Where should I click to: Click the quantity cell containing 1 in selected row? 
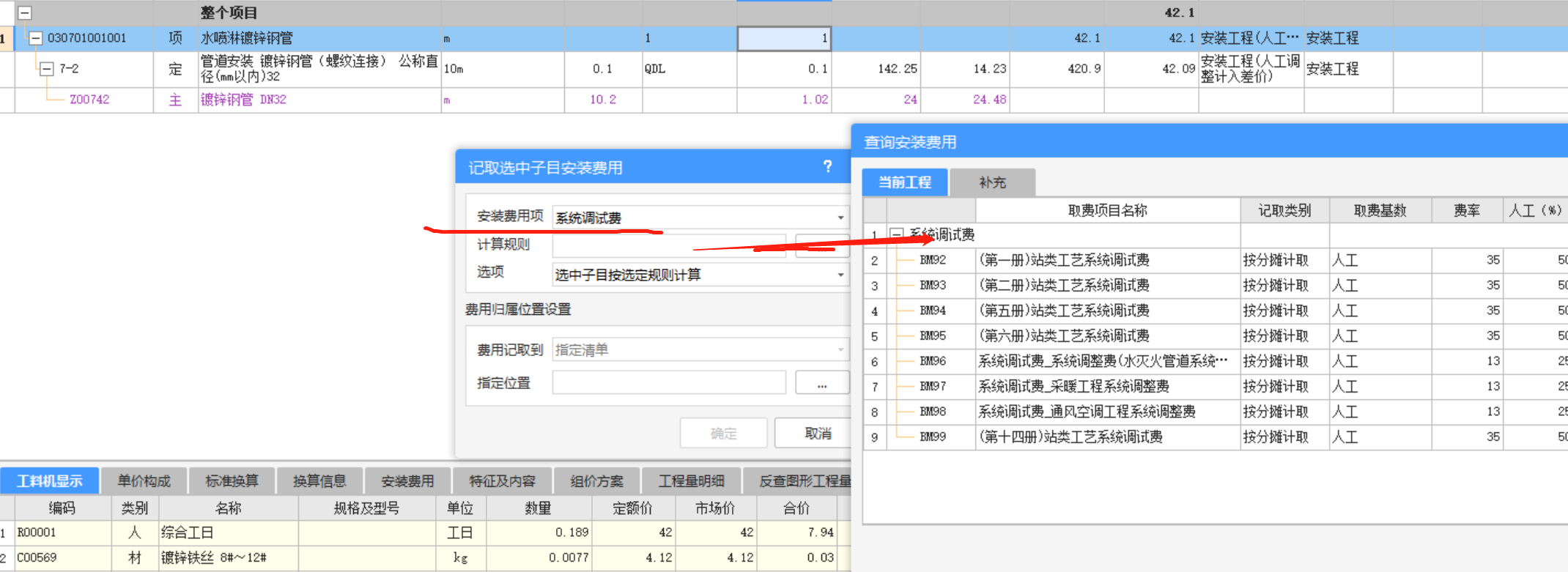point(784,38)
